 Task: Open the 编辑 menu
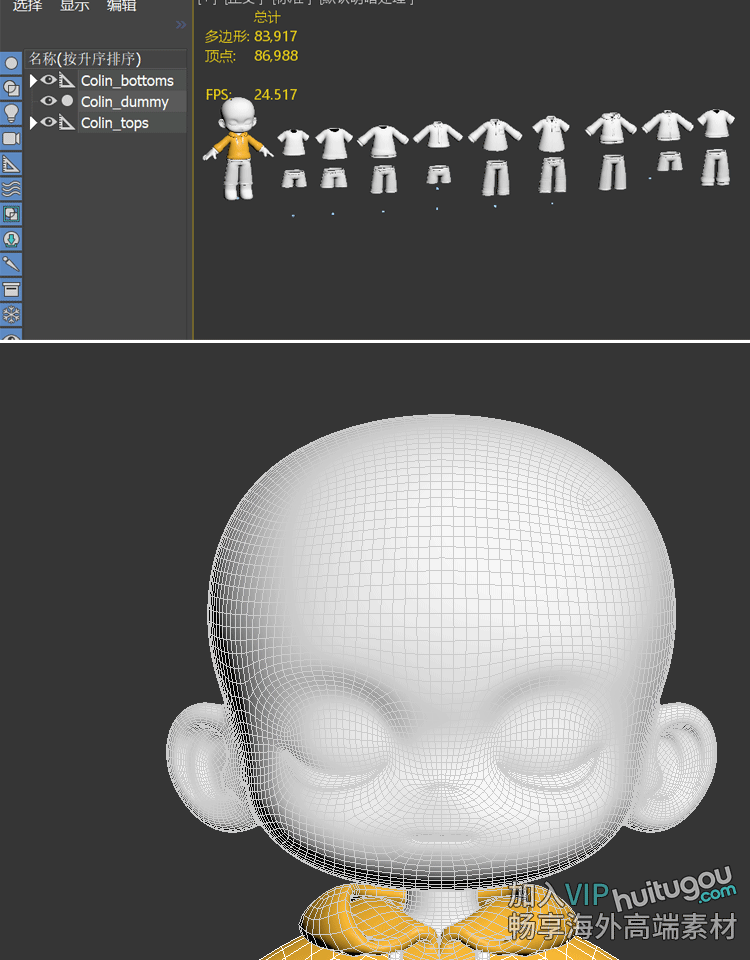click(121, 6)
